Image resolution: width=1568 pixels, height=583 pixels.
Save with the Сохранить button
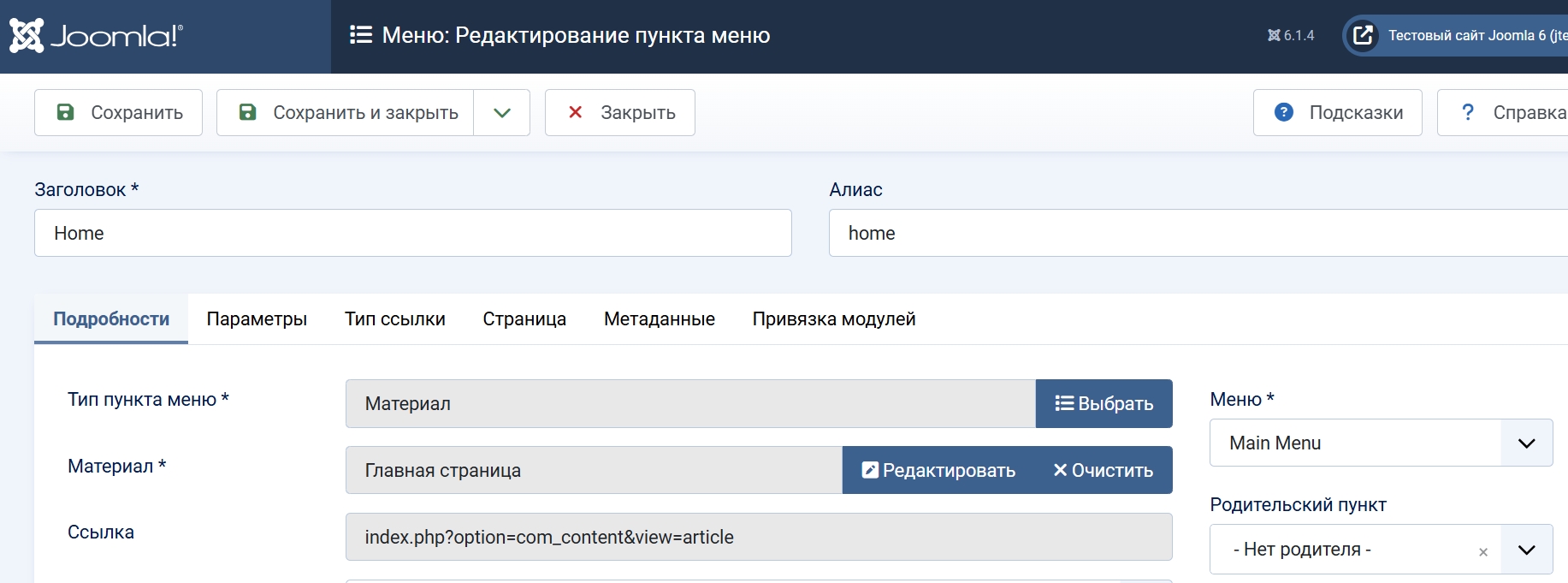coord(118,112)
